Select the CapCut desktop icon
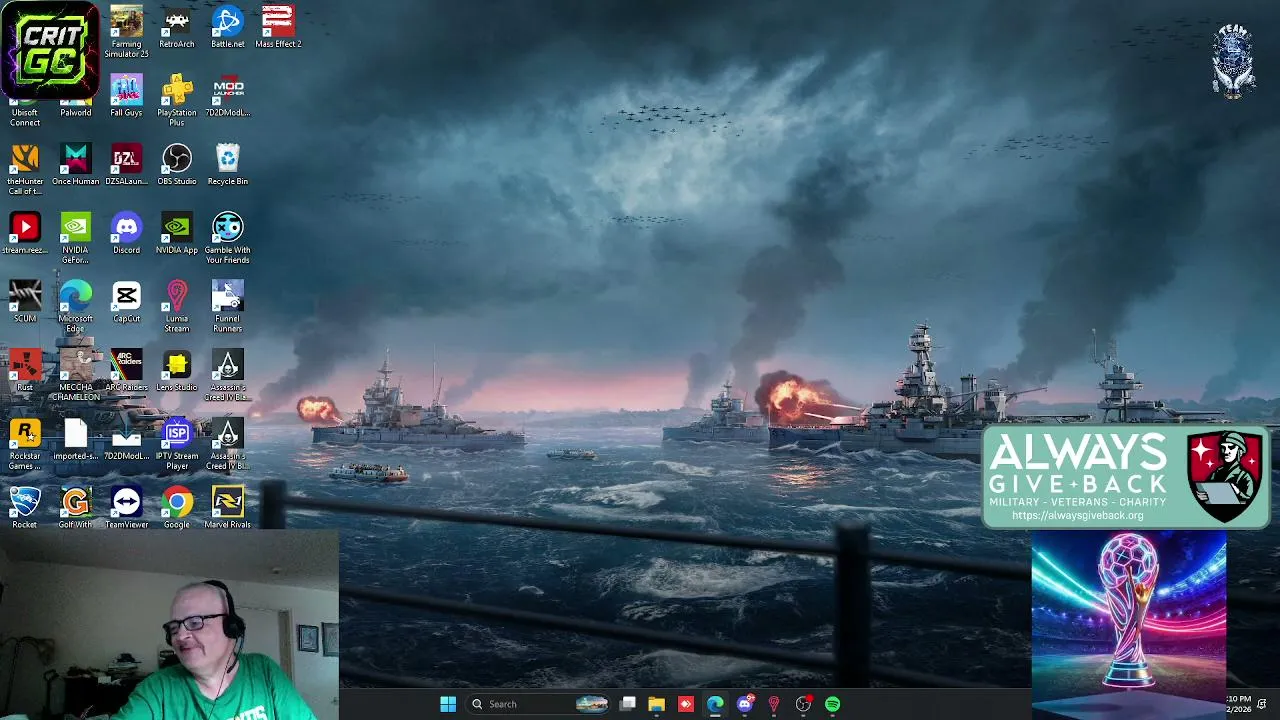1280x720 pixels. (x=126, y=302)
